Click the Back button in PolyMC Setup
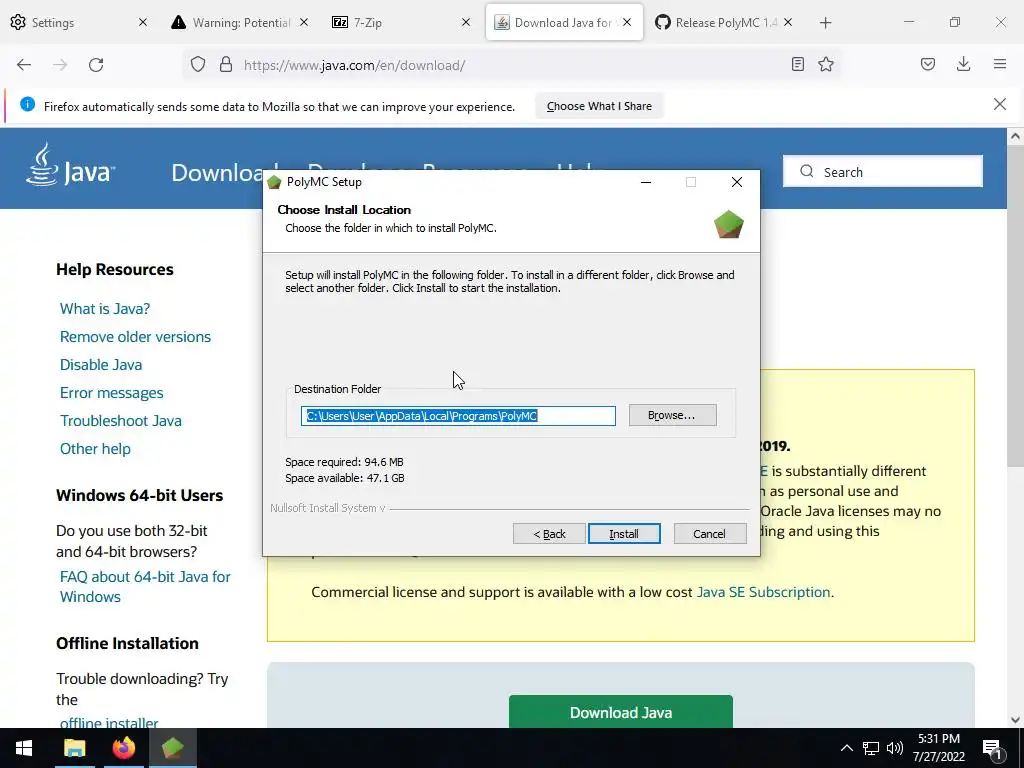 (549, 534)
